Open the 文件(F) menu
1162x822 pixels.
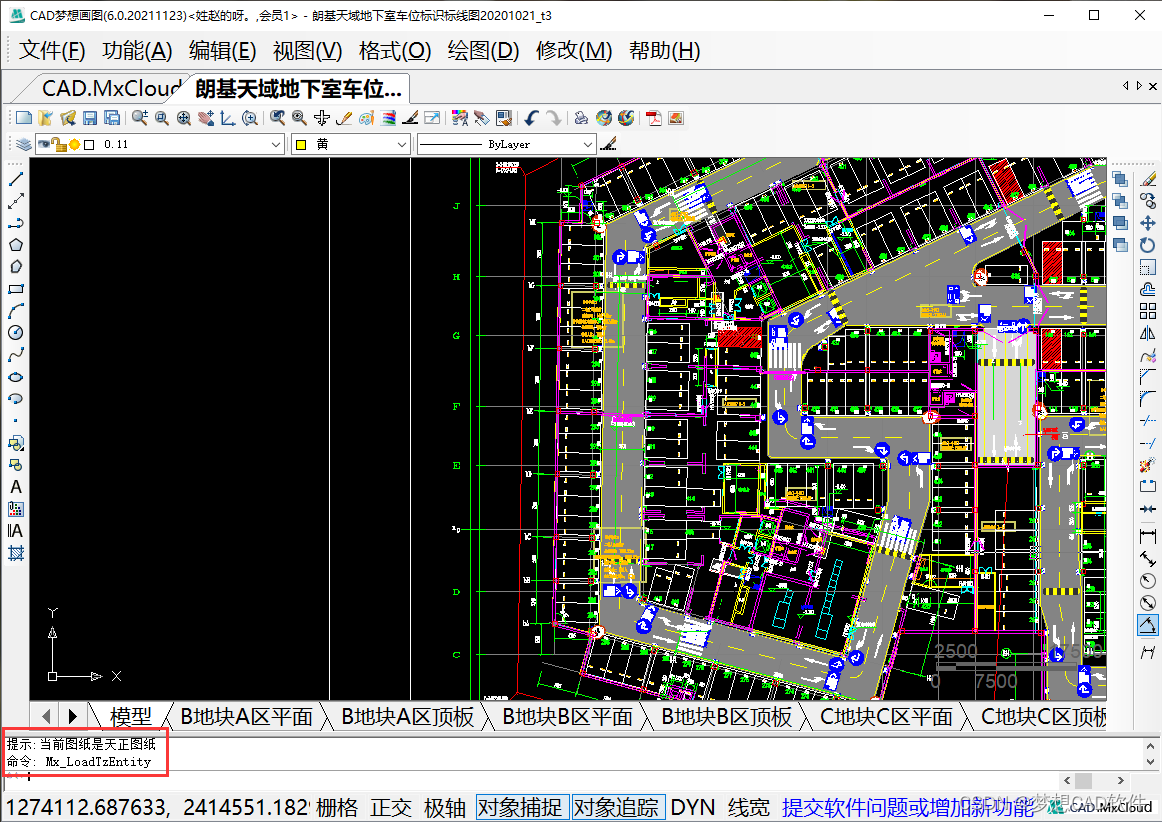point(52,50)
